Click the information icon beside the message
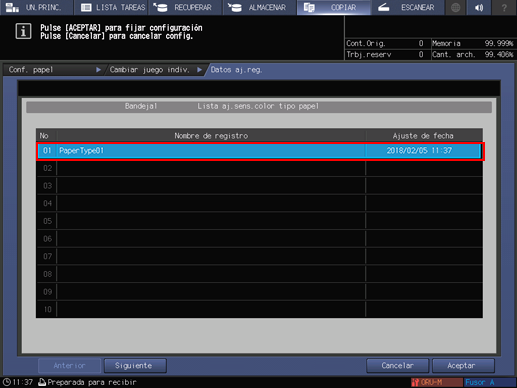 tap(23, 32)
